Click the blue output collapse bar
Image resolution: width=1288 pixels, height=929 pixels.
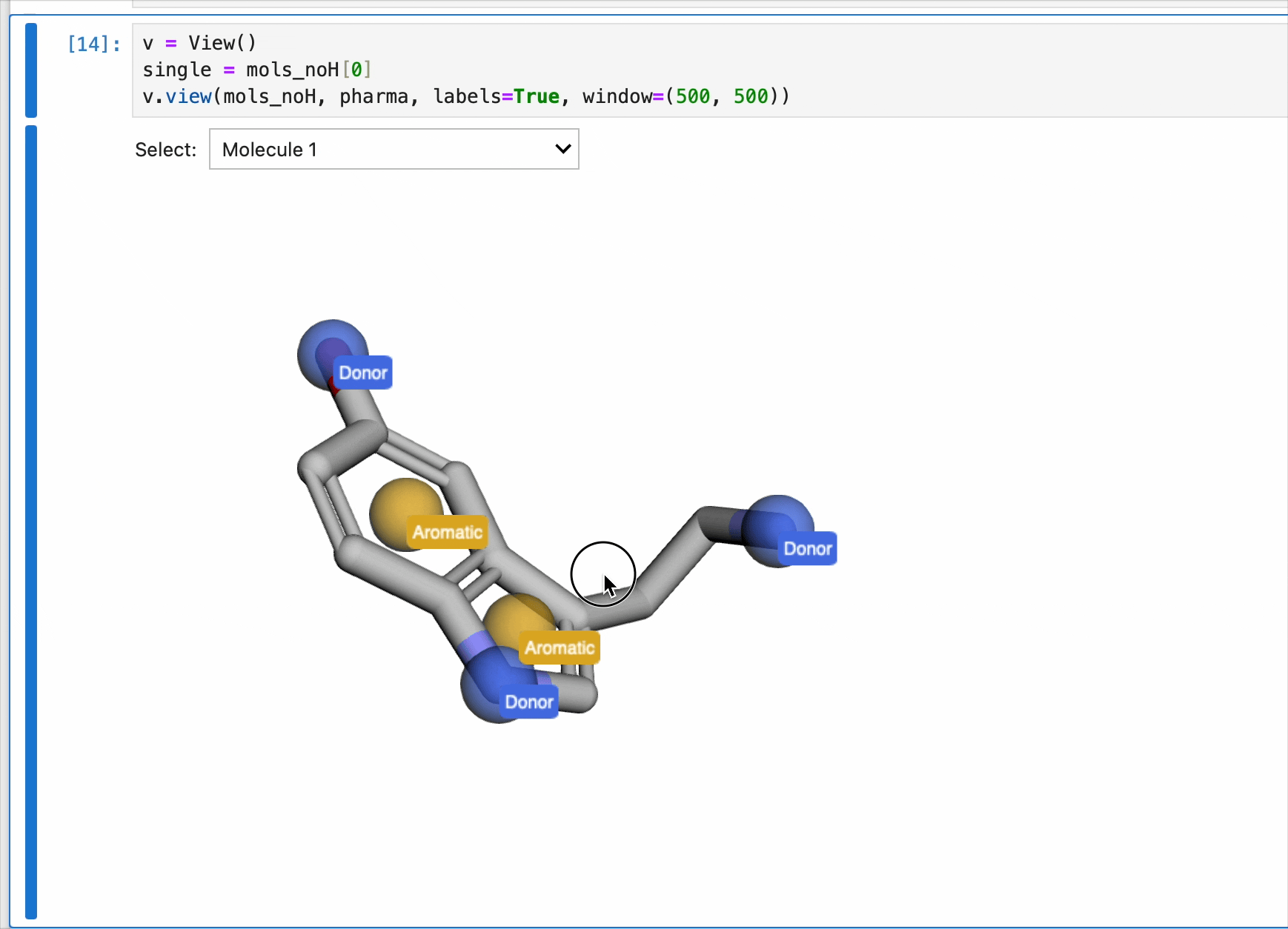(x=31, y=522)
